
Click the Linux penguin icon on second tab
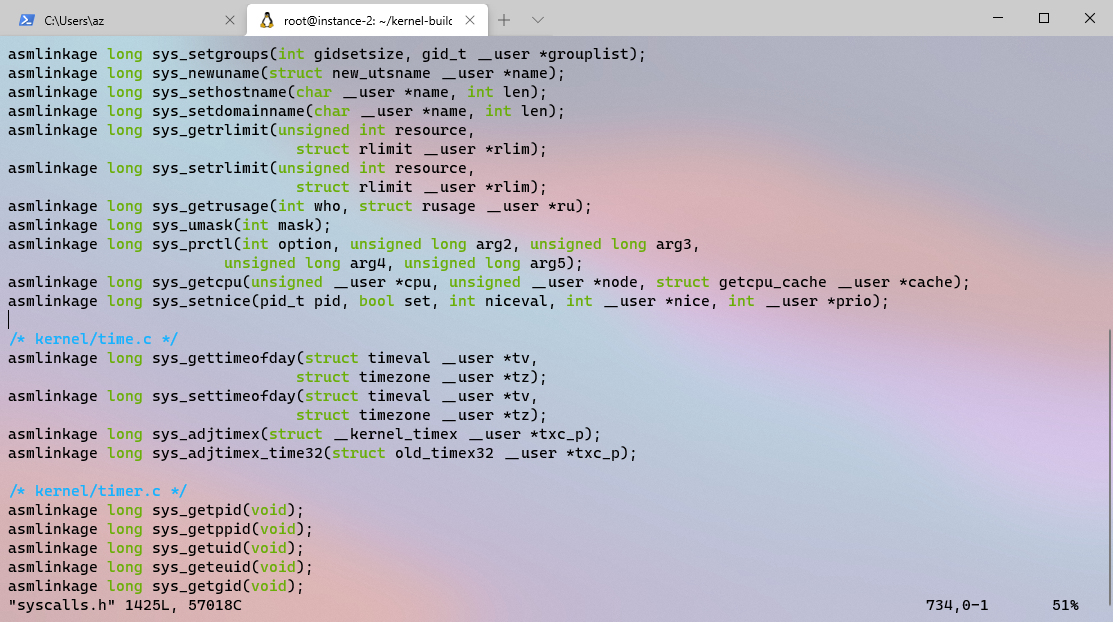267,20
